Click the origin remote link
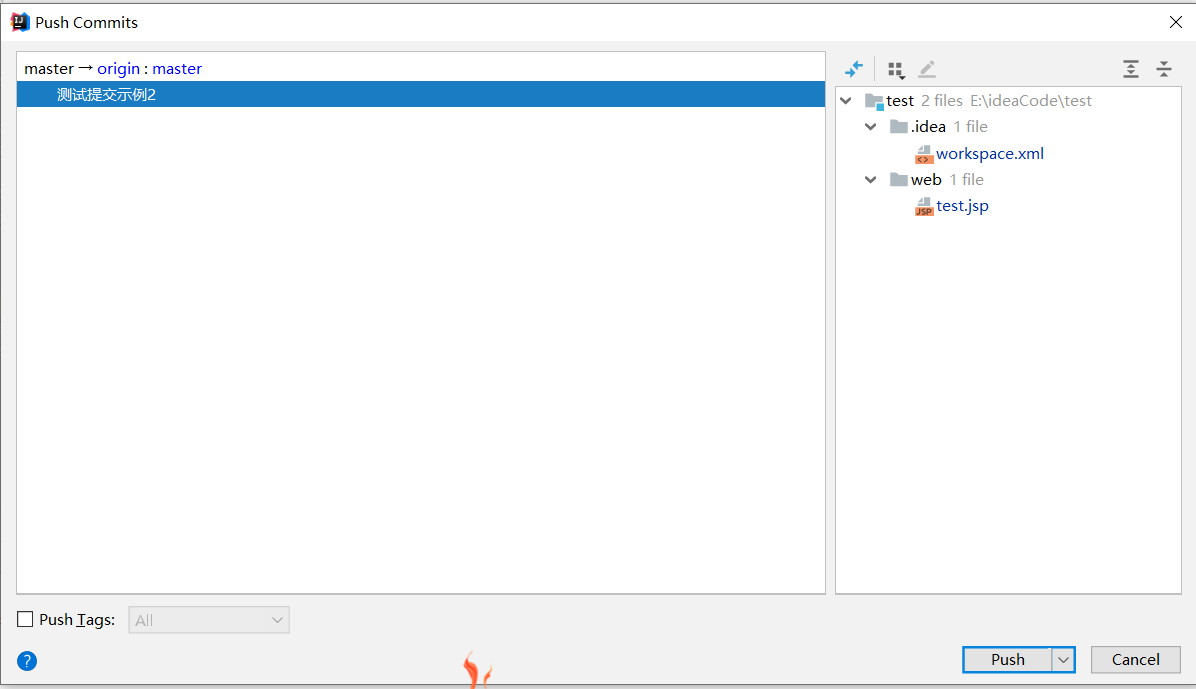 [x=118, y=69]
